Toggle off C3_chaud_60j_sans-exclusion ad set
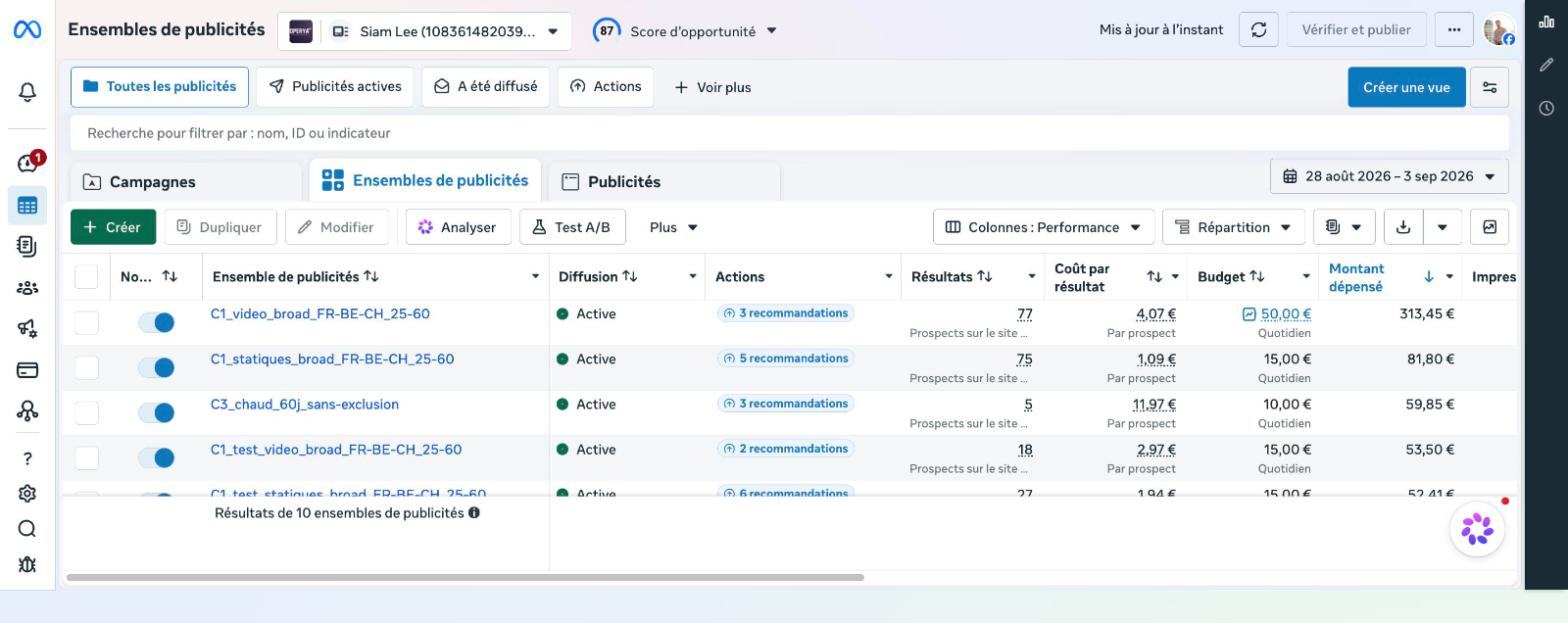 click(x=156, y=412)
